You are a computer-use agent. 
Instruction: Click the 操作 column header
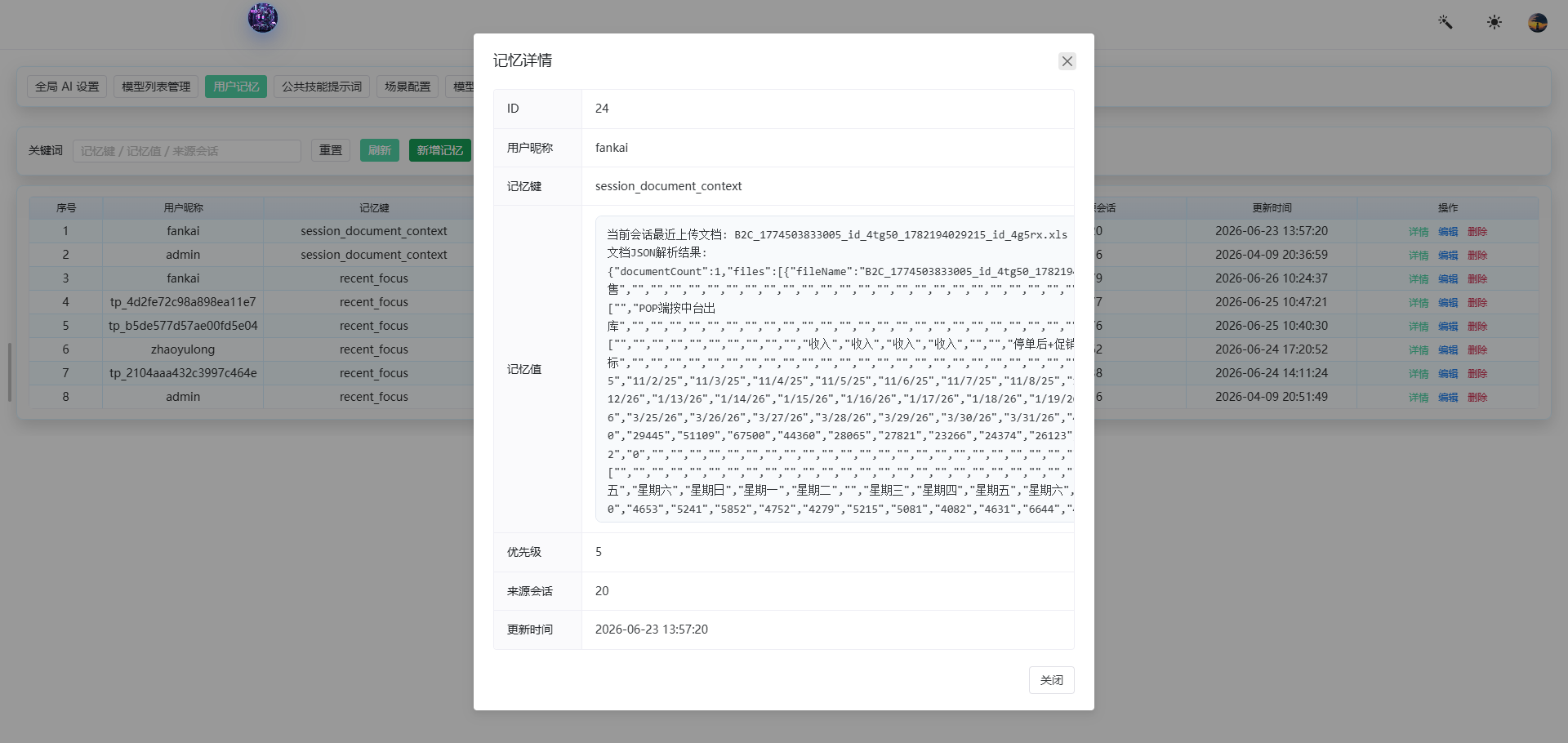[x=1448, y=208]
